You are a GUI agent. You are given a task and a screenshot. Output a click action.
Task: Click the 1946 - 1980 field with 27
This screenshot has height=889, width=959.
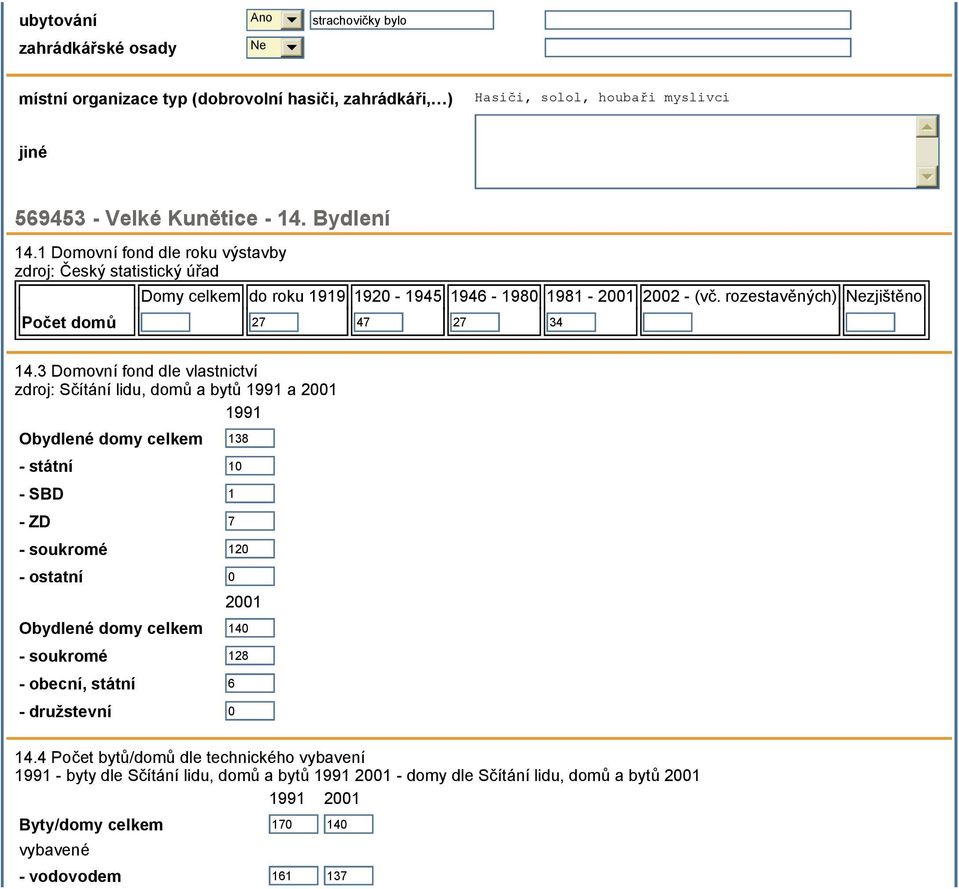click(x=475, y=322)
